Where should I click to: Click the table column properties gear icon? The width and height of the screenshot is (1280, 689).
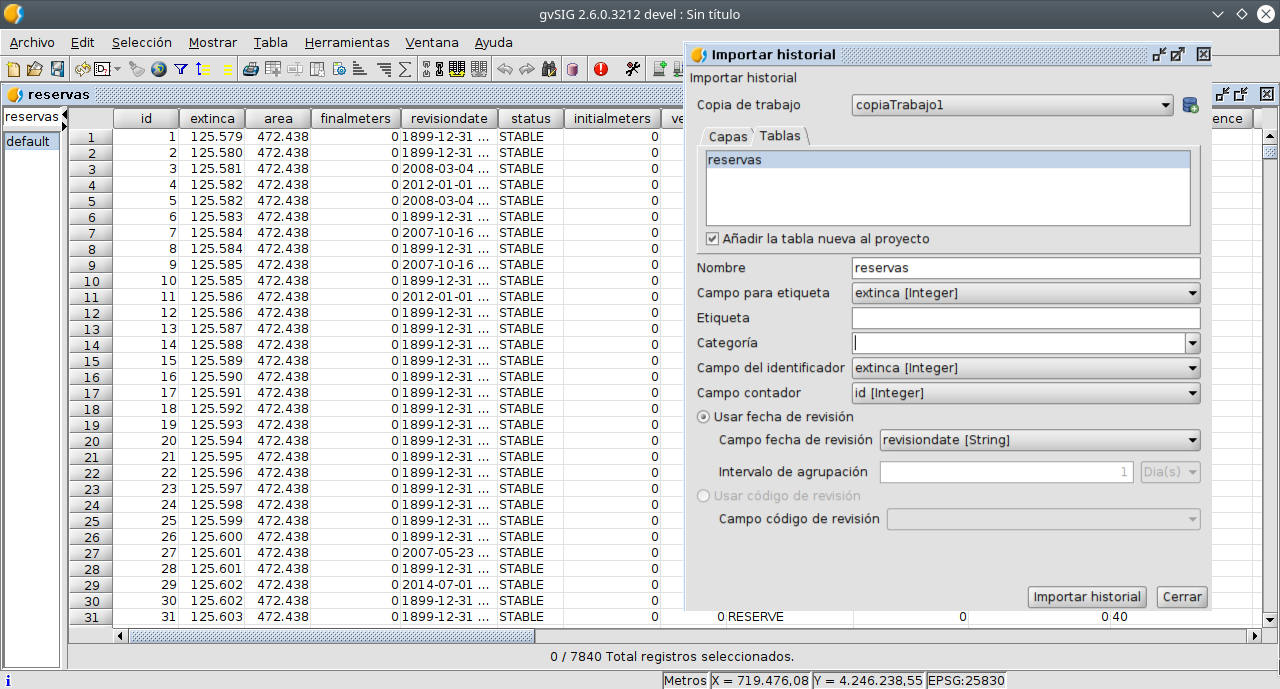point(339,69)
